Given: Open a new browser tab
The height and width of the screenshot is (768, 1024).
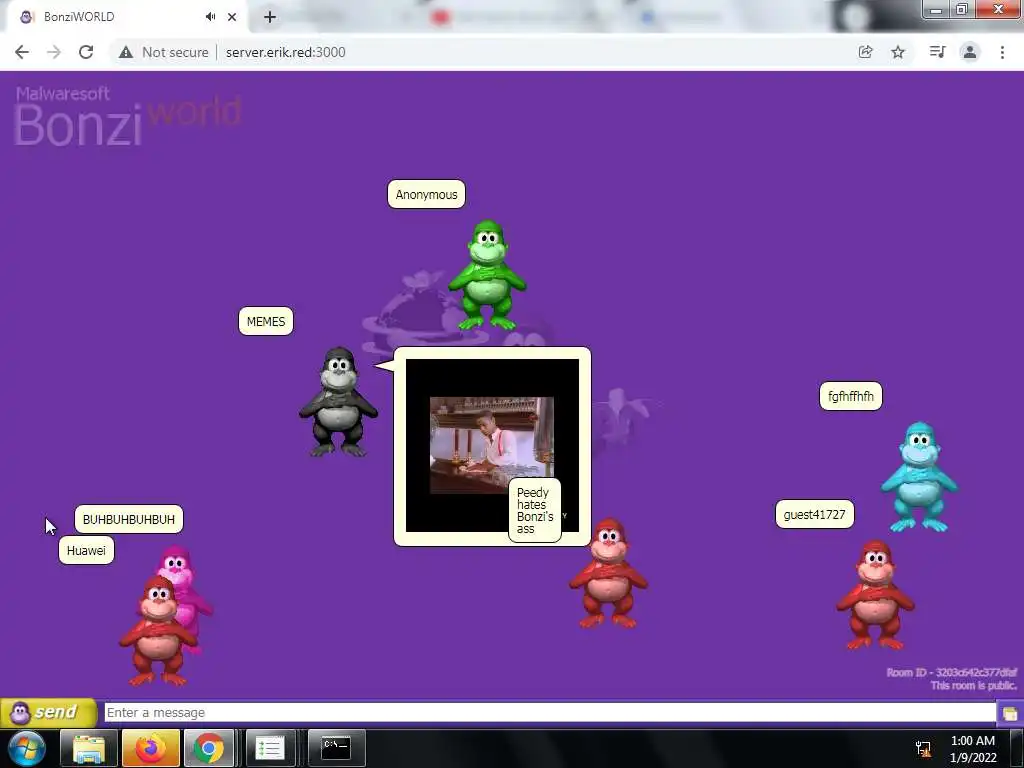Looking at the screenshot, I should click(270, 17).
